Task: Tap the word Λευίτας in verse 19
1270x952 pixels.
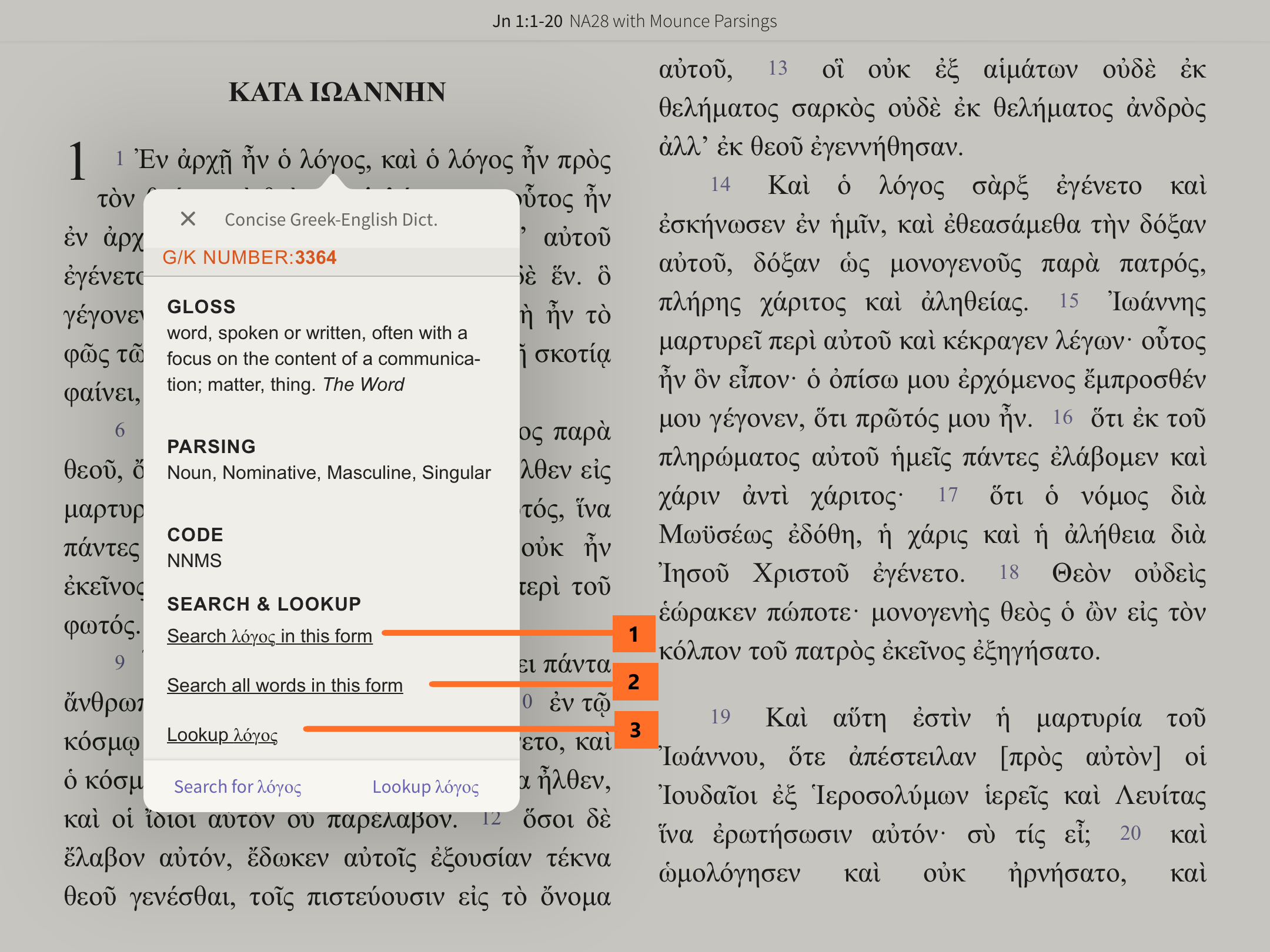Action: click(x=1161, y=796)
